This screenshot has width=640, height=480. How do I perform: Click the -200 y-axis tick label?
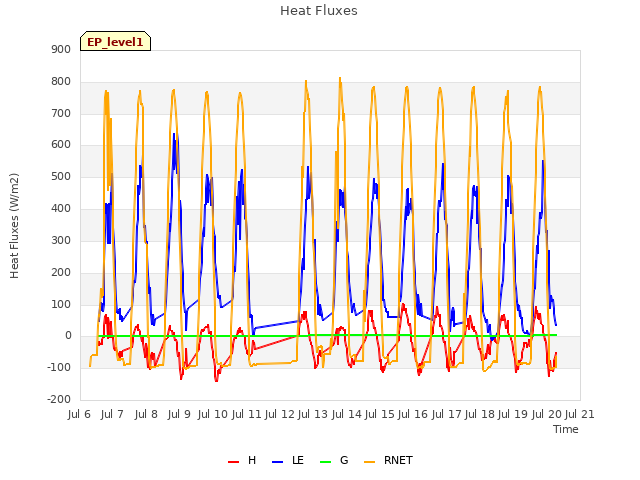60,400
